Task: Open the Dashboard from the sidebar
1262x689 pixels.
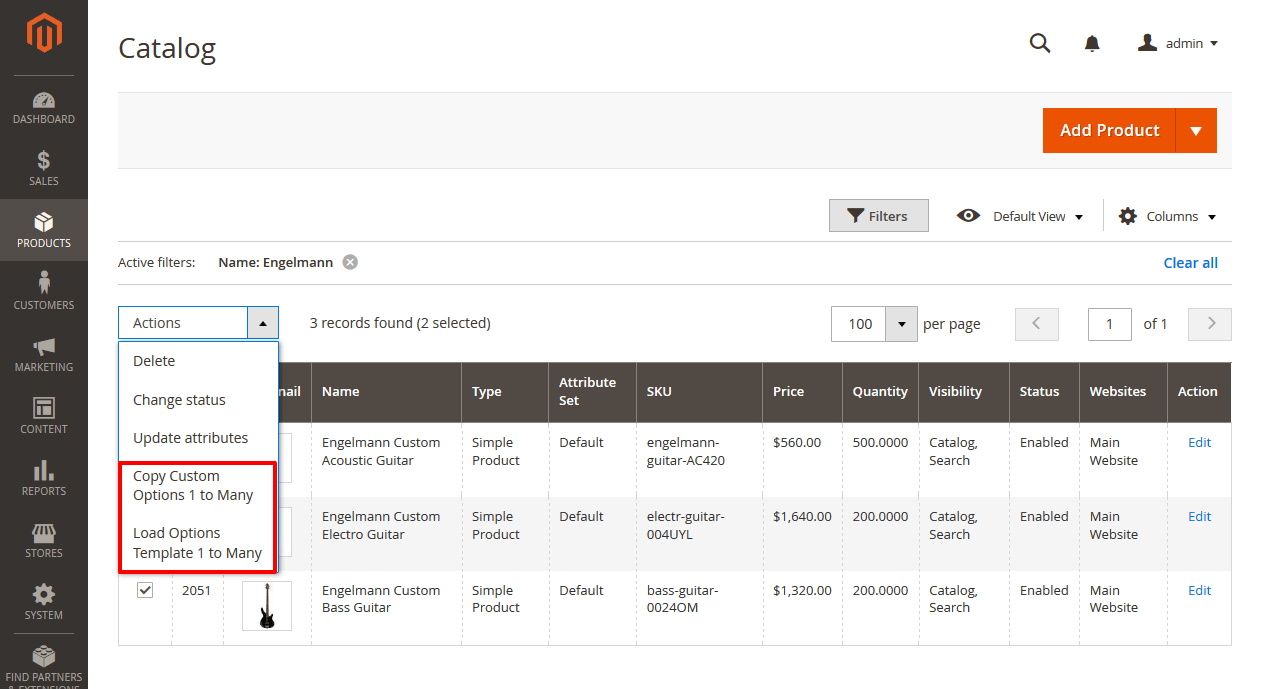Action: [x=44, y=105]
